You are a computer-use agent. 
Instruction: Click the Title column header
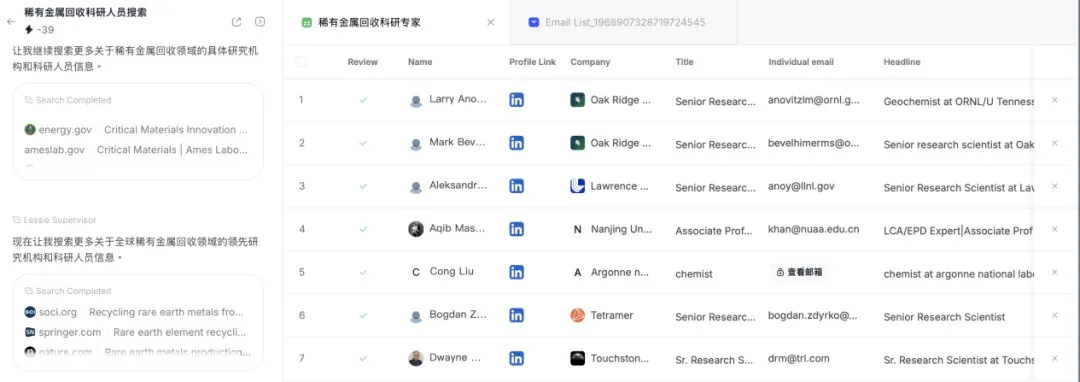[684, 62]
